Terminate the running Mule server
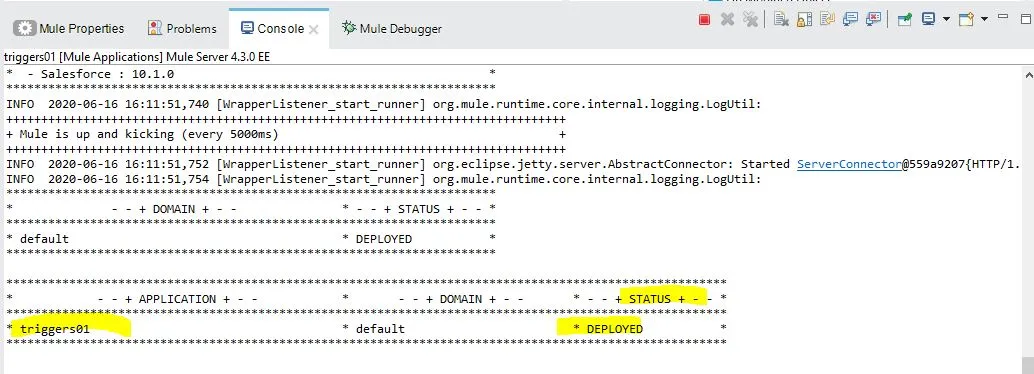 point(704,20)
